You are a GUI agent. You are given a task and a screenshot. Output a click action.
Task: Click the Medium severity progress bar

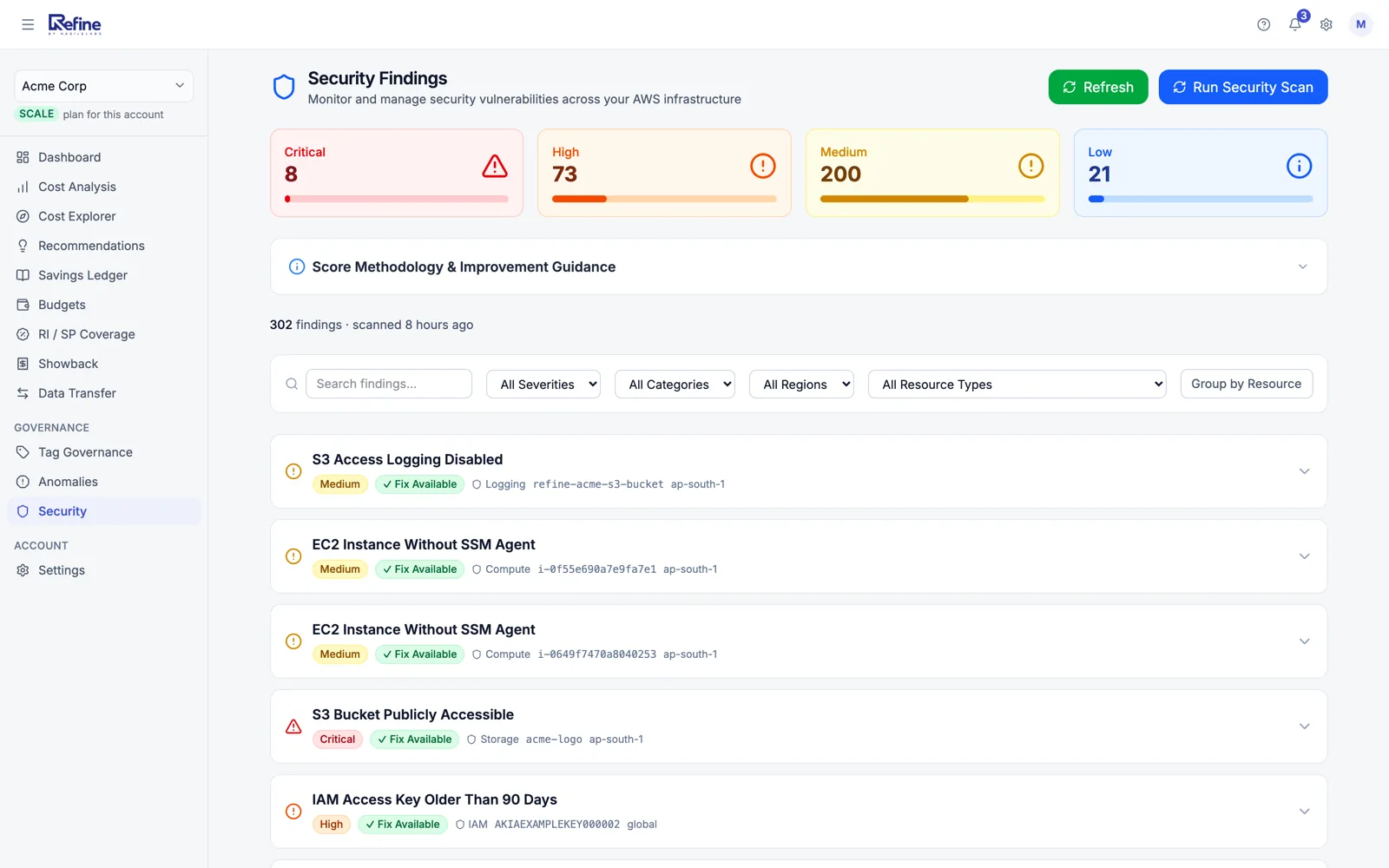pyautogui.click(x=932, y=199)
